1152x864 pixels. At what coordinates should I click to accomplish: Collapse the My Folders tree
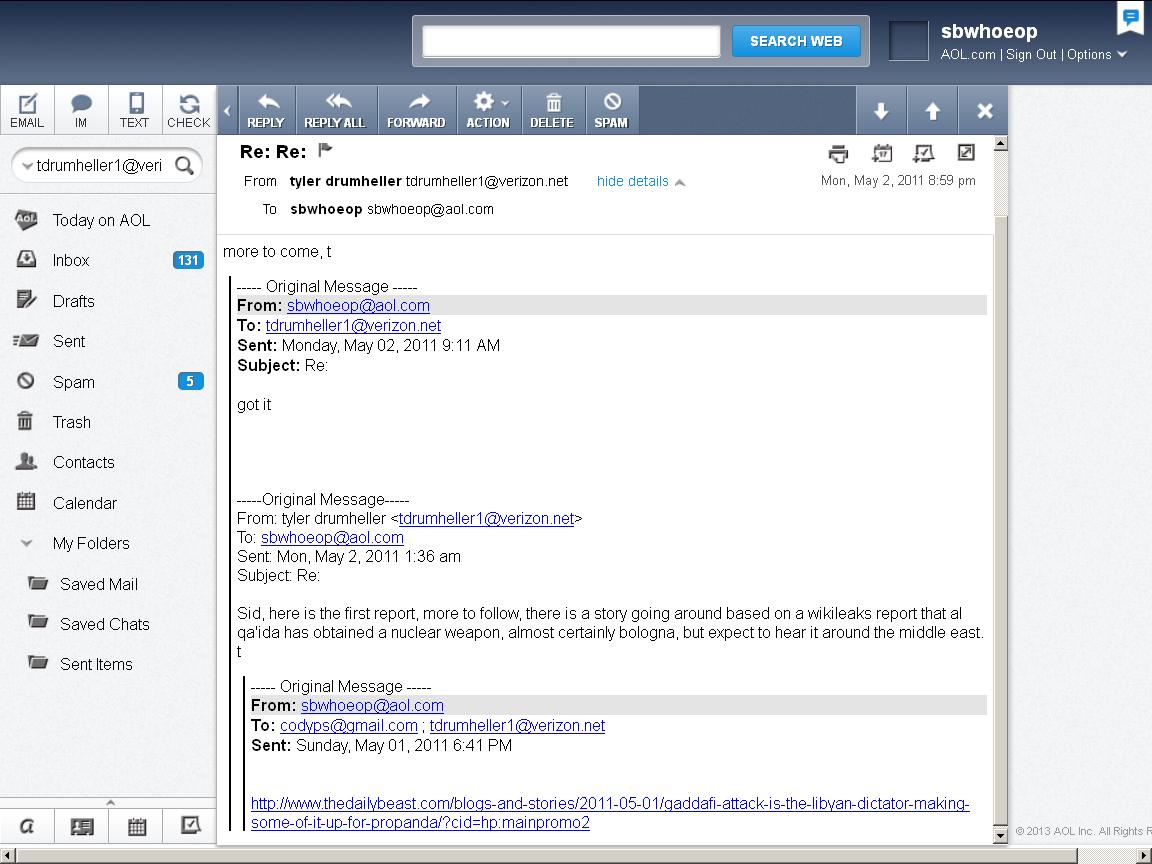27,544
